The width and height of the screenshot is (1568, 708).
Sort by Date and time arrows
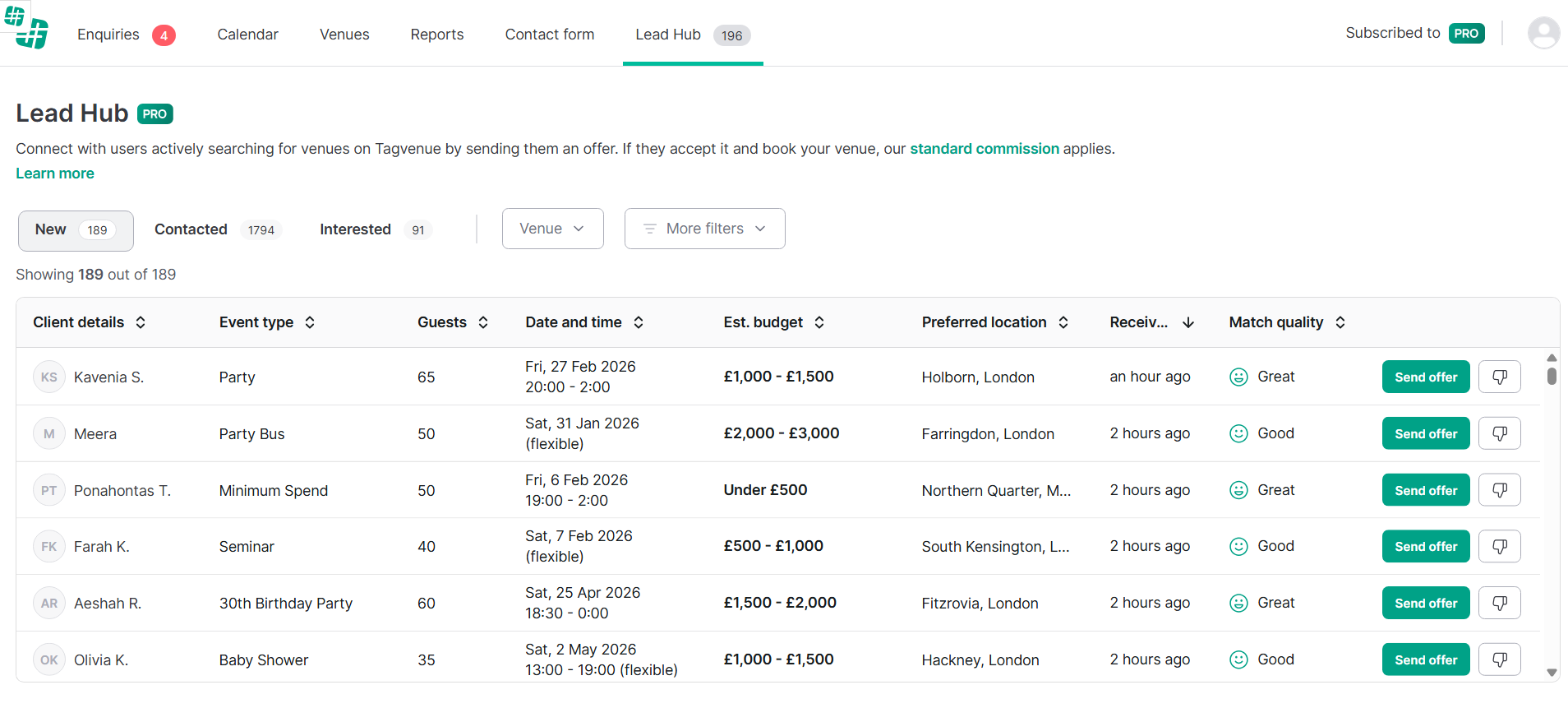(639, 322)
